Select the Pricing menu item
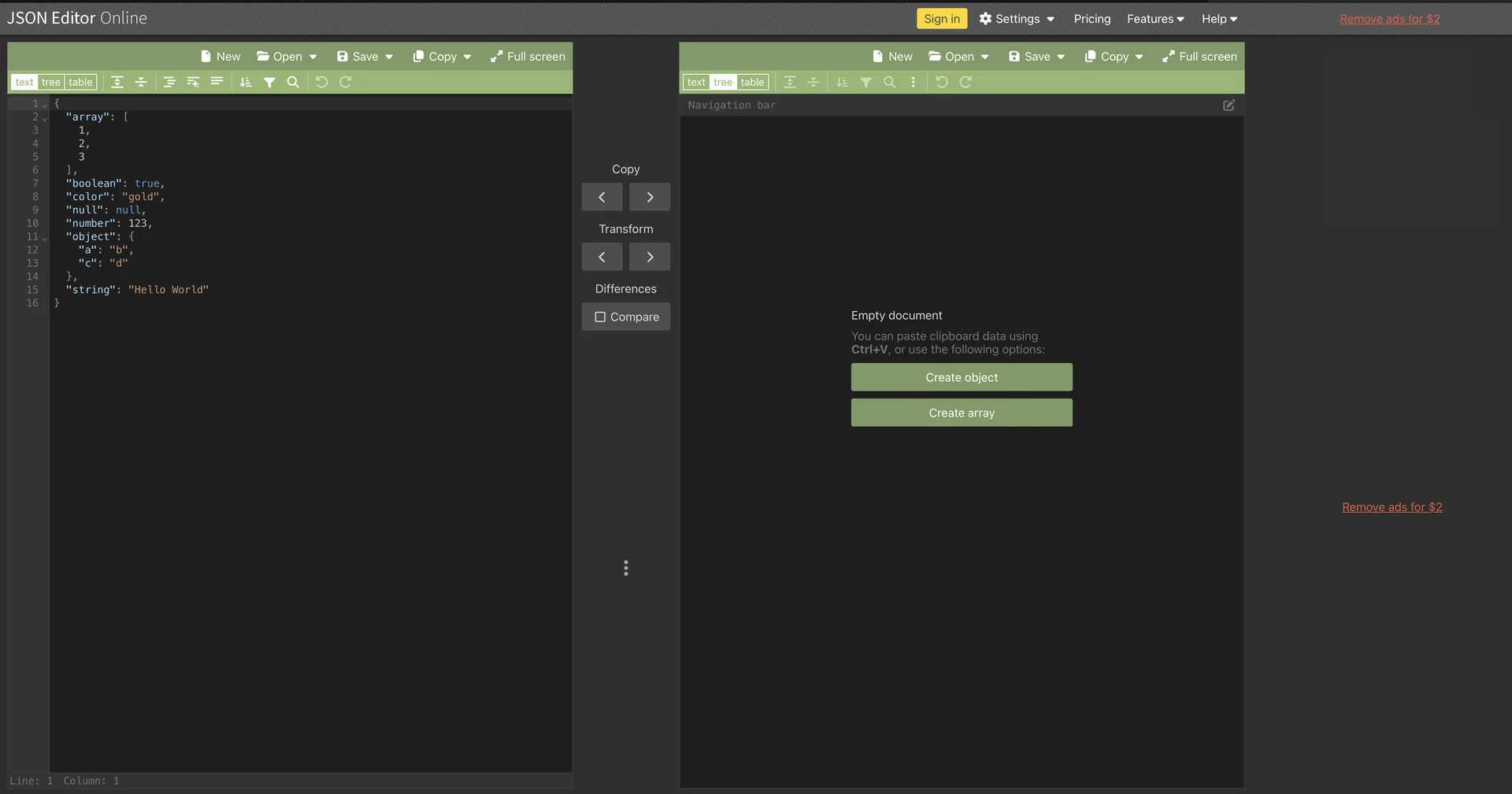Viewport: 1512px width, 794px height. point(1091,18)
